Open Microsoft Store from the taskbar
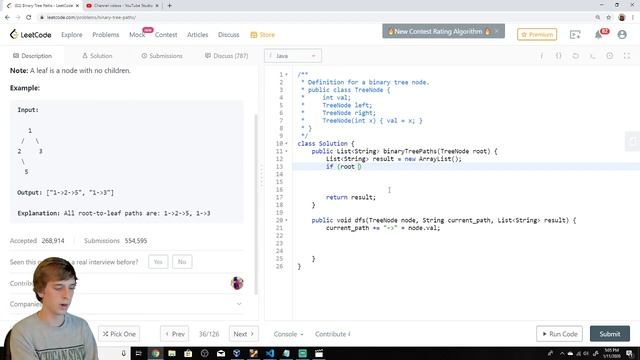640x360 pixels. (188, 353)
